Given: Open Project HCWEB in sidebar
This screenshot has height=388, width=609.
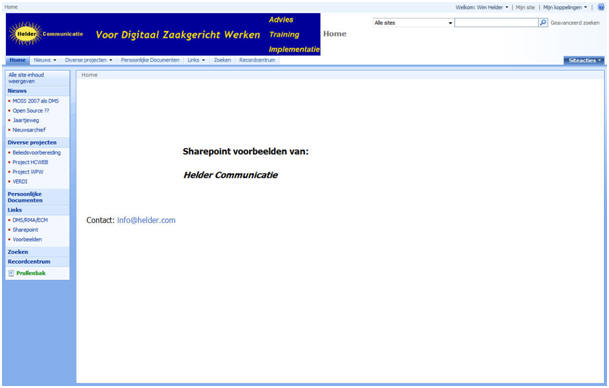Looking at the screenshot, I should [x=30, y=162].
